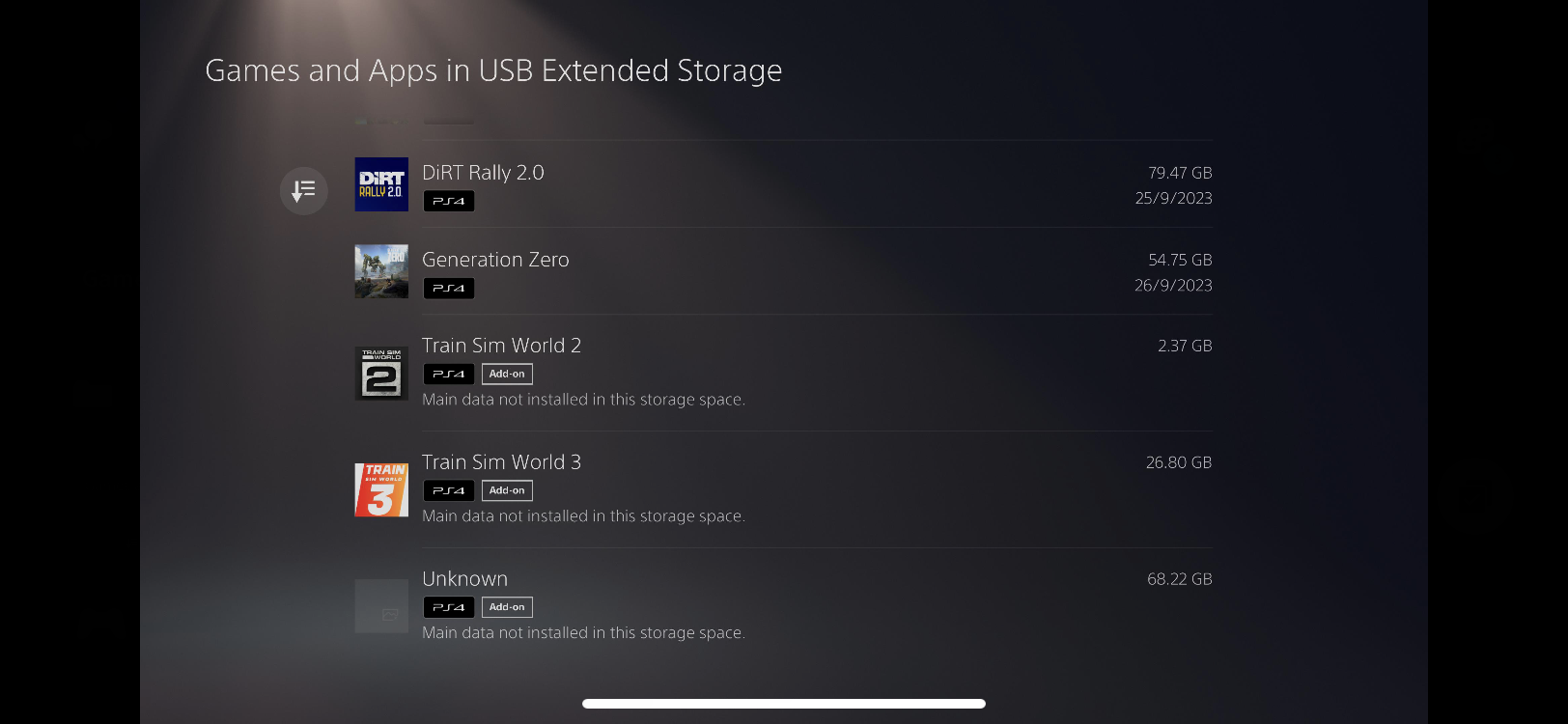This screenshot has height=724, width=1568.
Task: Click the Train Sim World 3 icon
Action: tap(381, 489)
